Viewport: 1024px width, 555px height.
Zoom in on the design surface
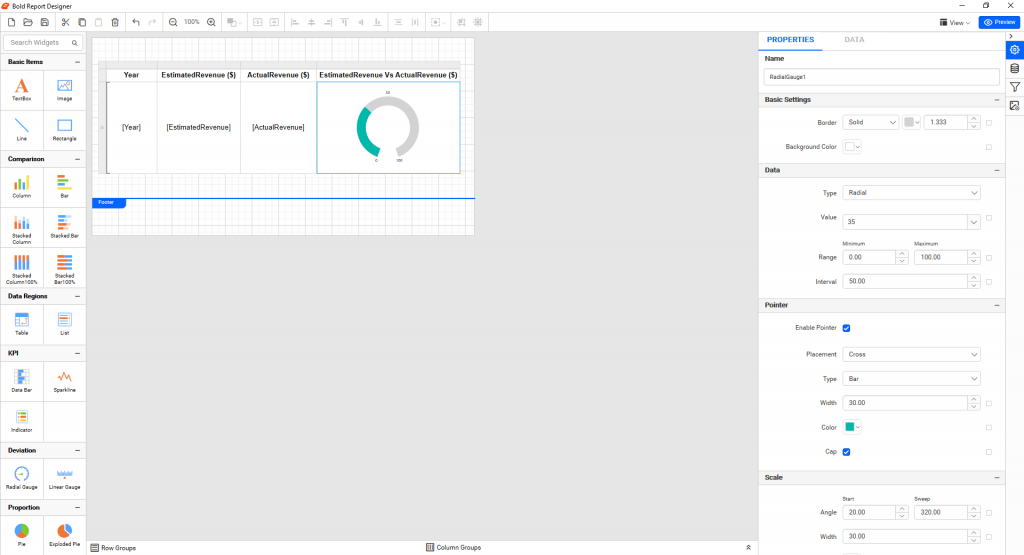tap(211, 22)
